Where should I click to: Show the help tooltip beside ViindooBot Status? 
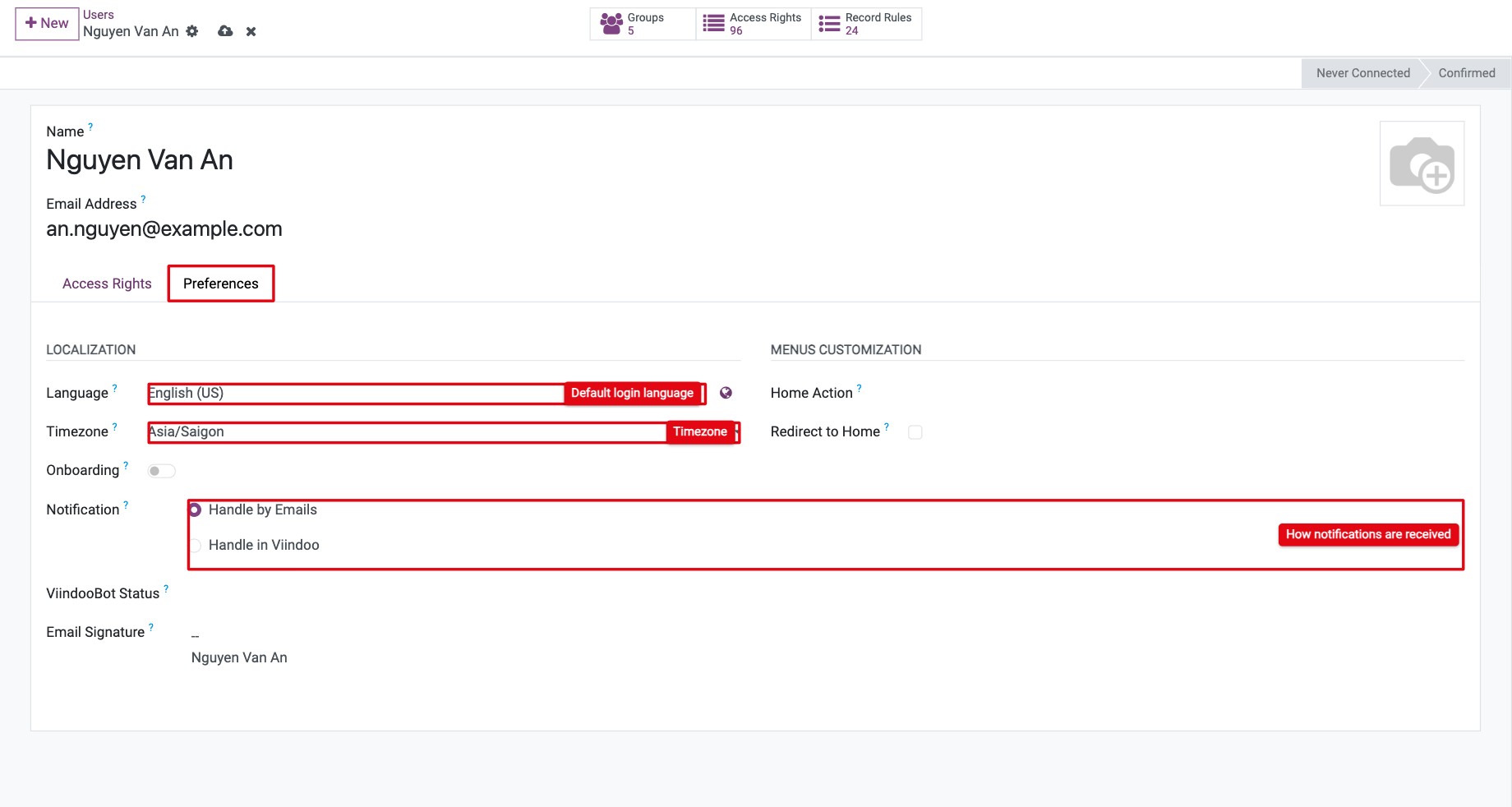coord(166,588)
